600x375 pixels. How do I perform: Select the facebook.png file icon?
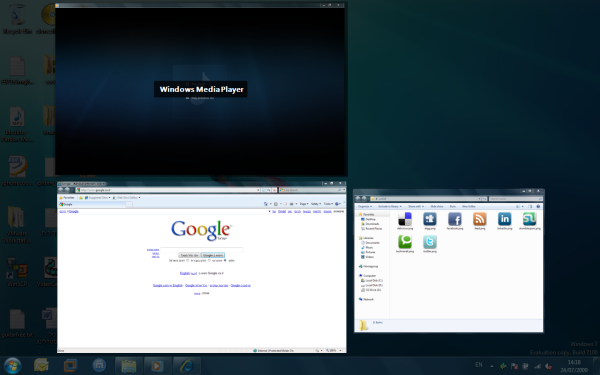point(455,220)
